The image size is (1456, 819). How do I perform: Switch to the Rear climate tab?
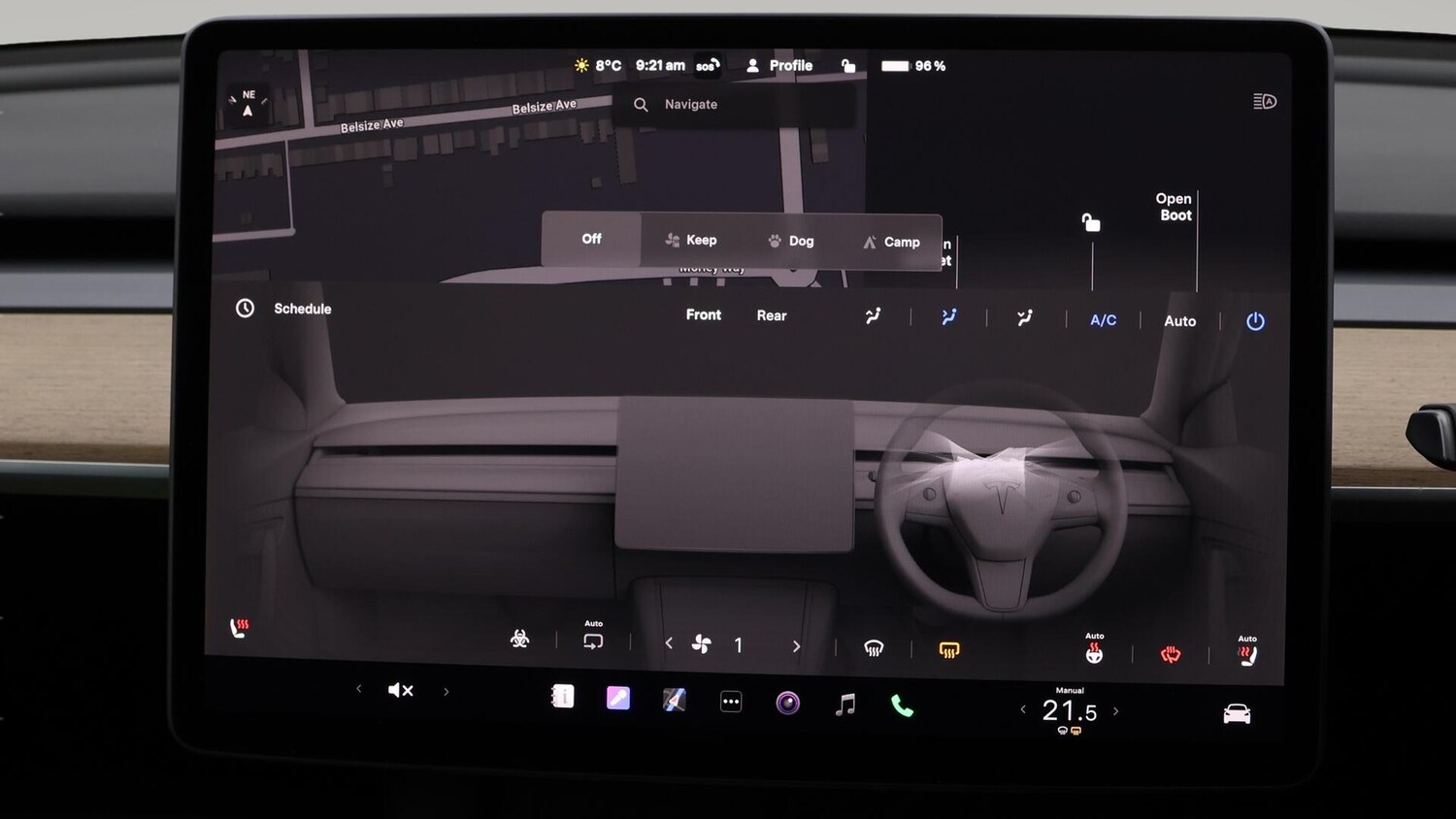click(771, 315)
